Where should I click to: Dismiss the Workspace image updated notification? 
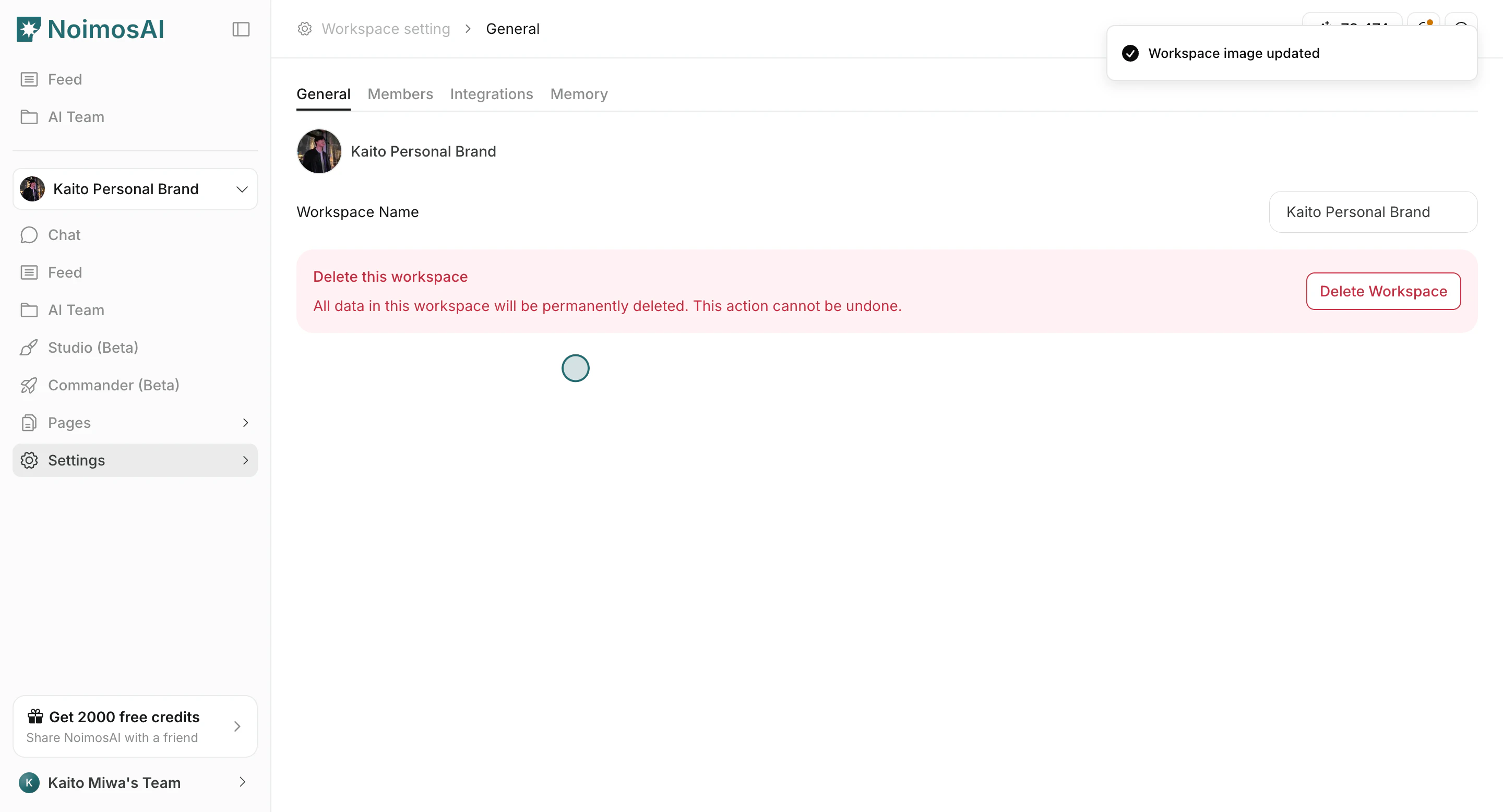pos(1291,53)
